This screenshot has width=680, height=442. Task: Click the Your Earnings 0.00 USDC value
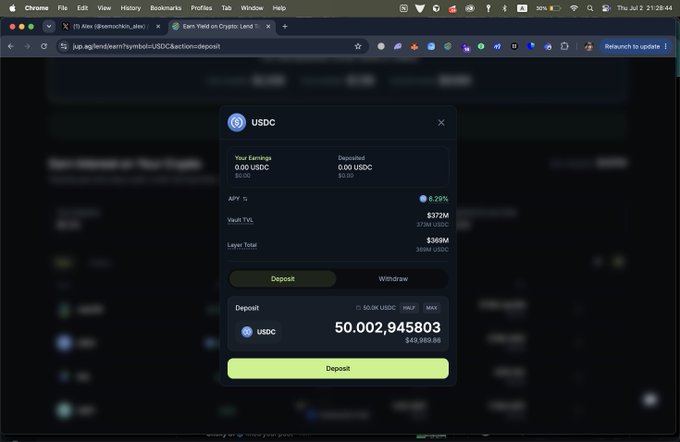click(252, 167)
